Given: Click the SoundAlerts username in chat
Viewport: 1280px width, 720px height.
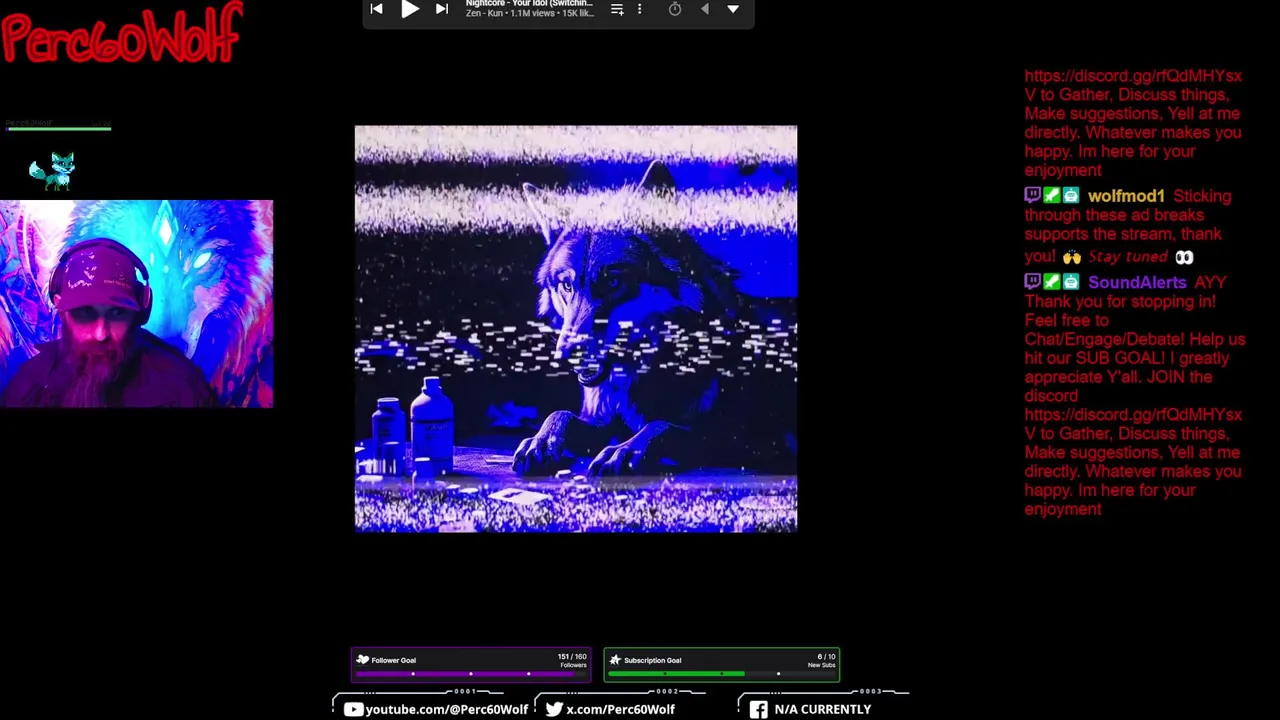Looking at the screenshot, I should (x=1137, y=283).
